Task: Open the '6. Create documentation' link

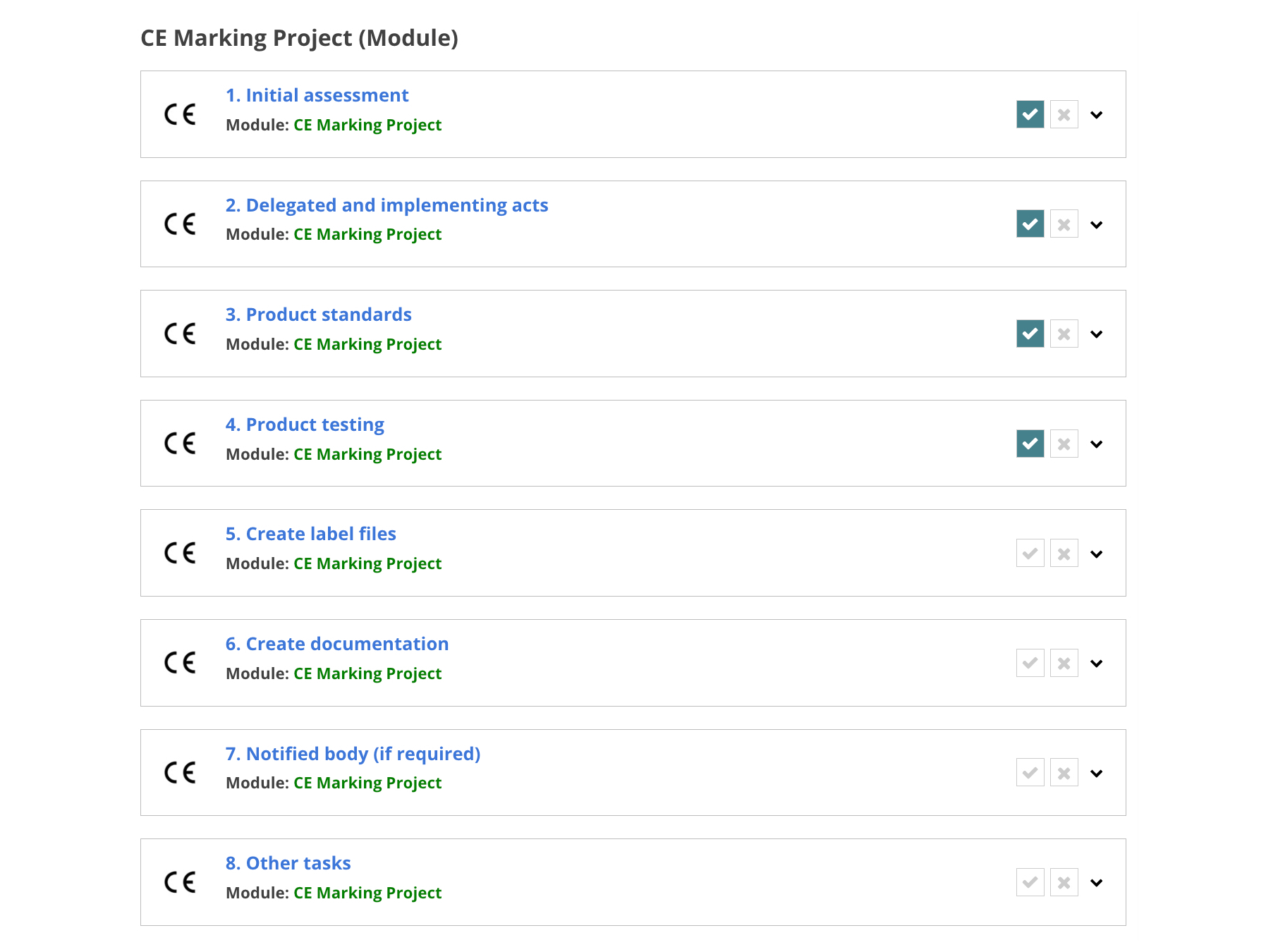Action: click(337, 644)
